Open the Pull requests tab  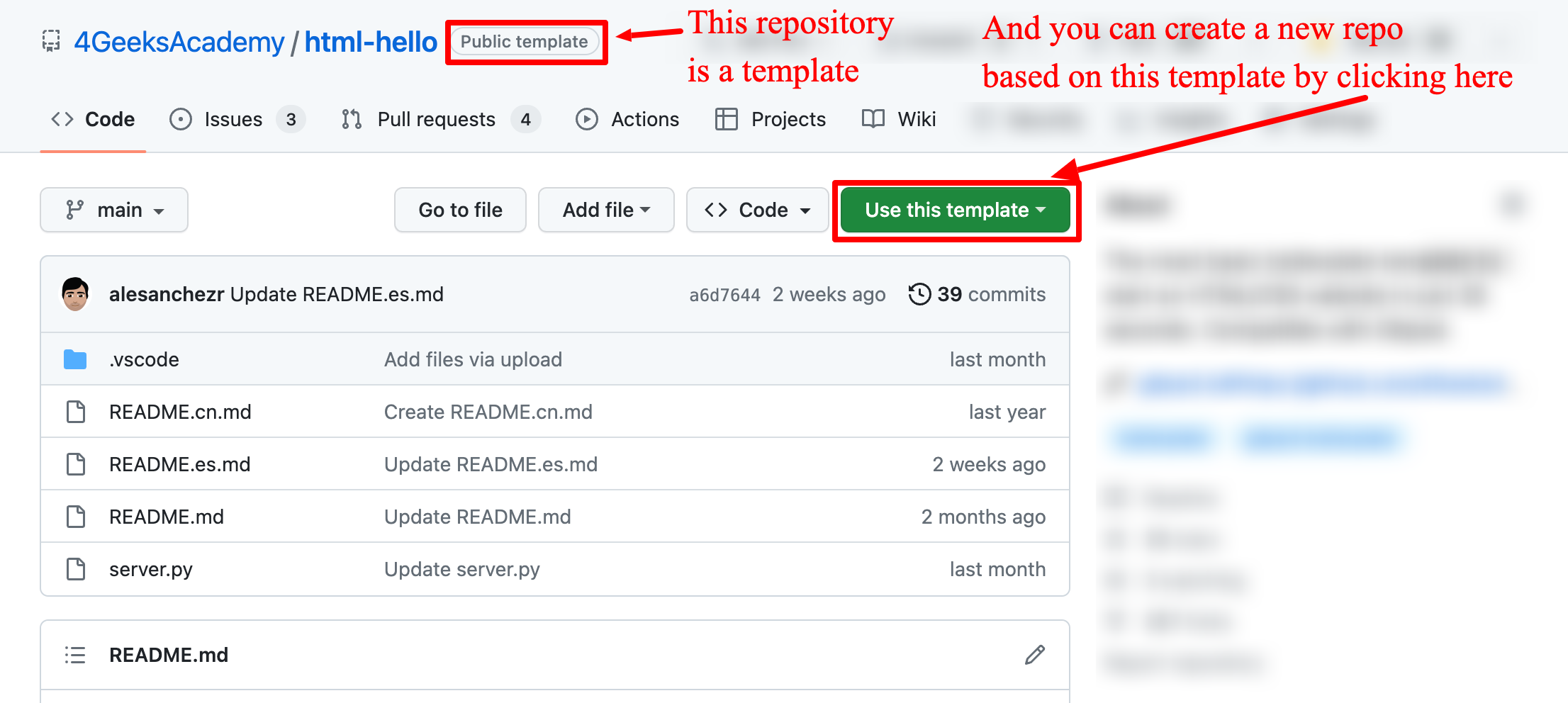[440, 119]
